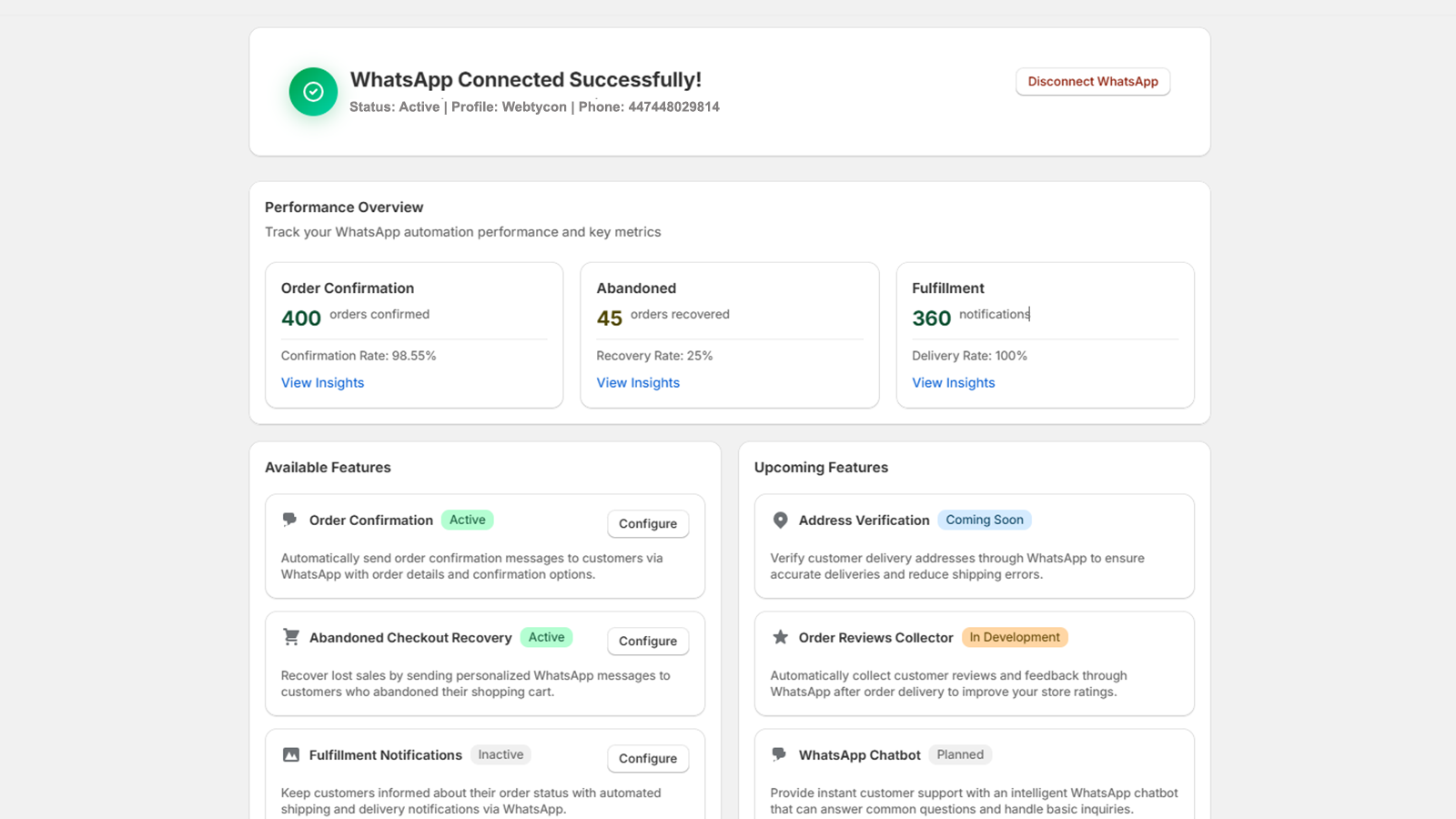Click the Abandoned Checkout shopping cart icon
The height and width of the screenshot is (819, 1456).
pyautogui.click(x=290, y=636)
